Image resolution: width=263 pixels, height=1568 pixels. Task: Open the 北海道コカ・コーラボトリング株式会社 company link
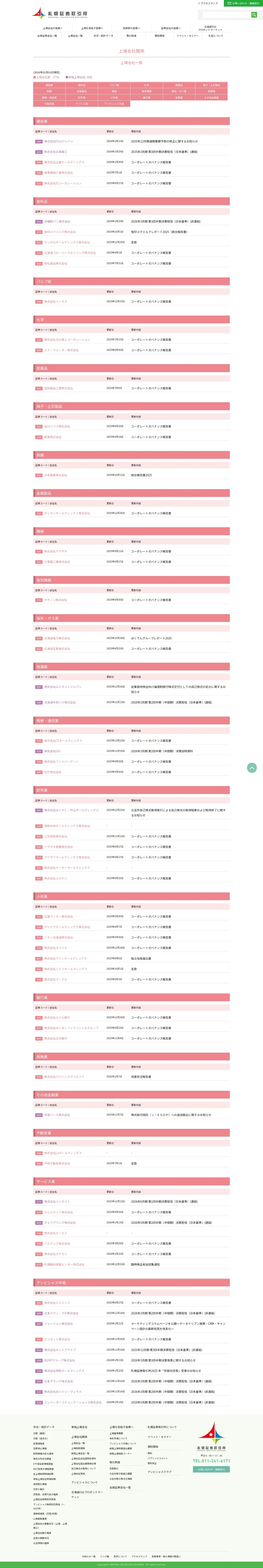pyautogui.click(x=70, y=253)
